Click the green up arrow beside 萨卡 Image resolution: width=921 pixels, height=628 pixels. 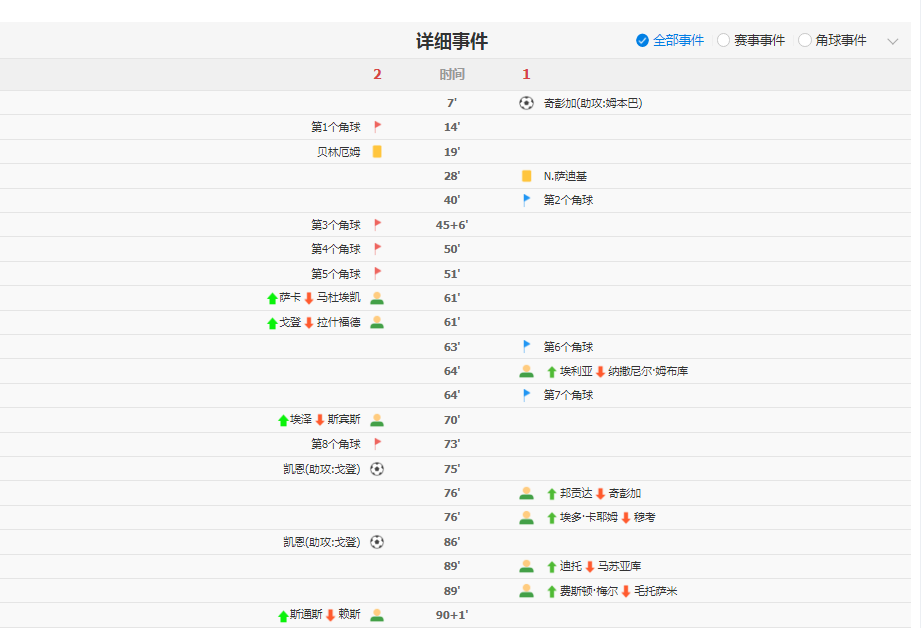(272, 298)
